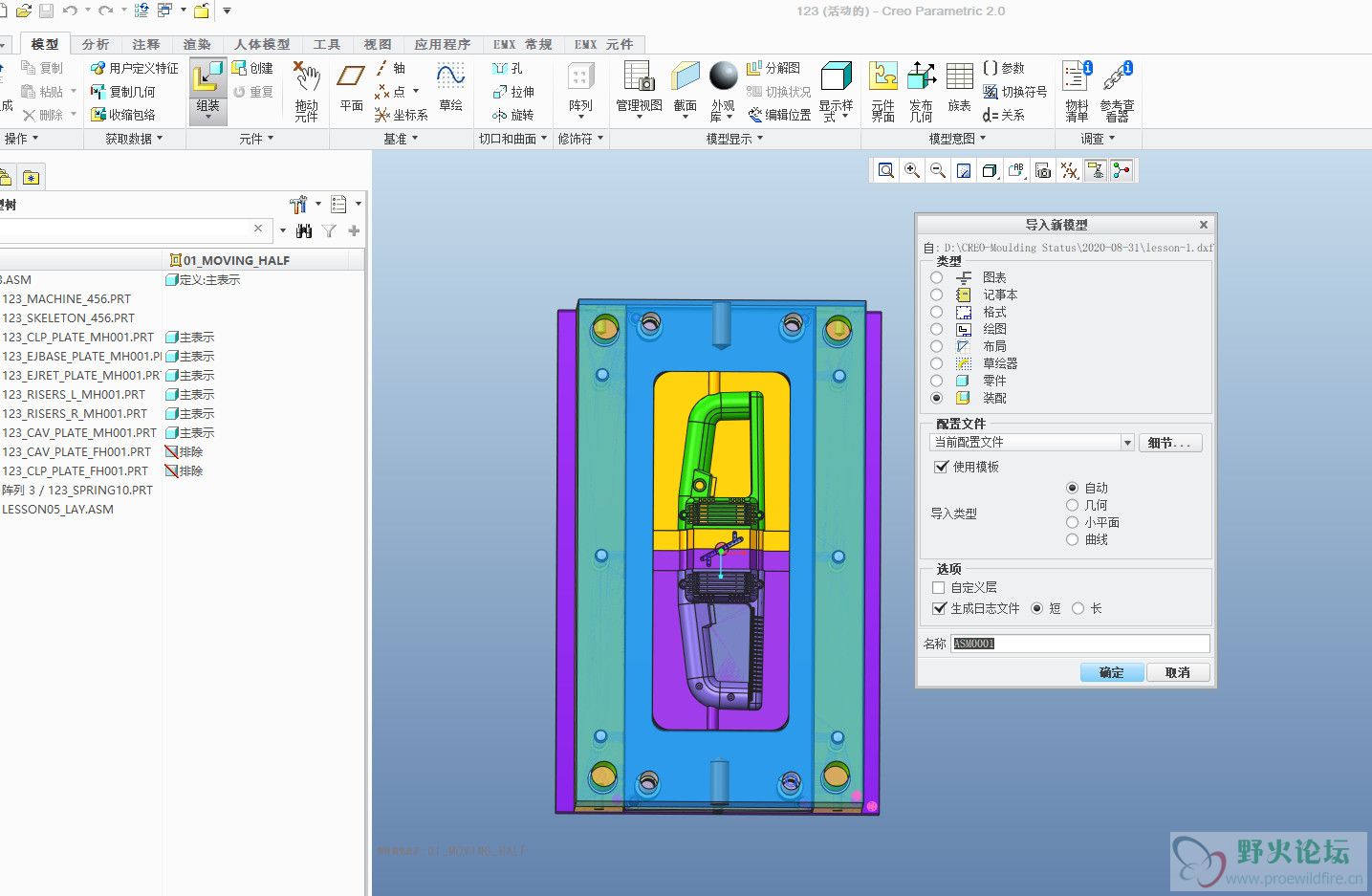Select the 绘图 (Drawing) type radio button

[x=936, y=329]
